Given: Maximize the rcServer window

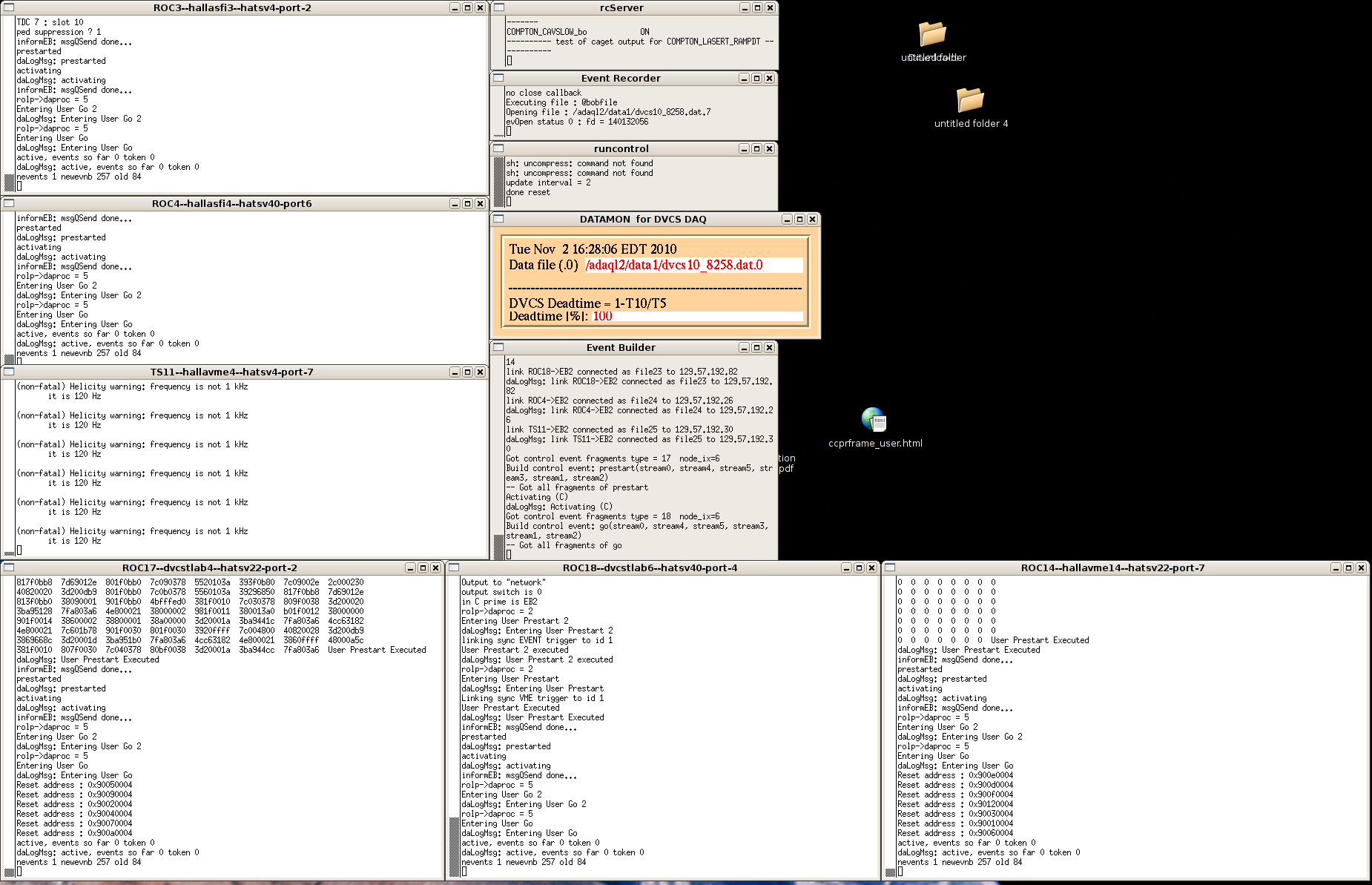Looking at the screenshot, I should point(757,7).
